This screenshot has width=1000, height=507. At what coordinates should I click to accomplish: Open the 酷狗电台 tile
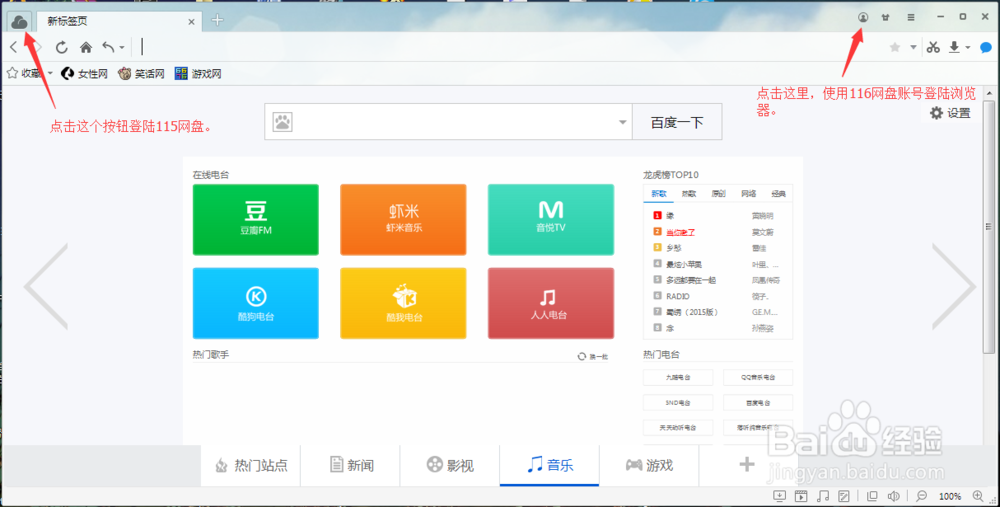(x=256, y=303)
